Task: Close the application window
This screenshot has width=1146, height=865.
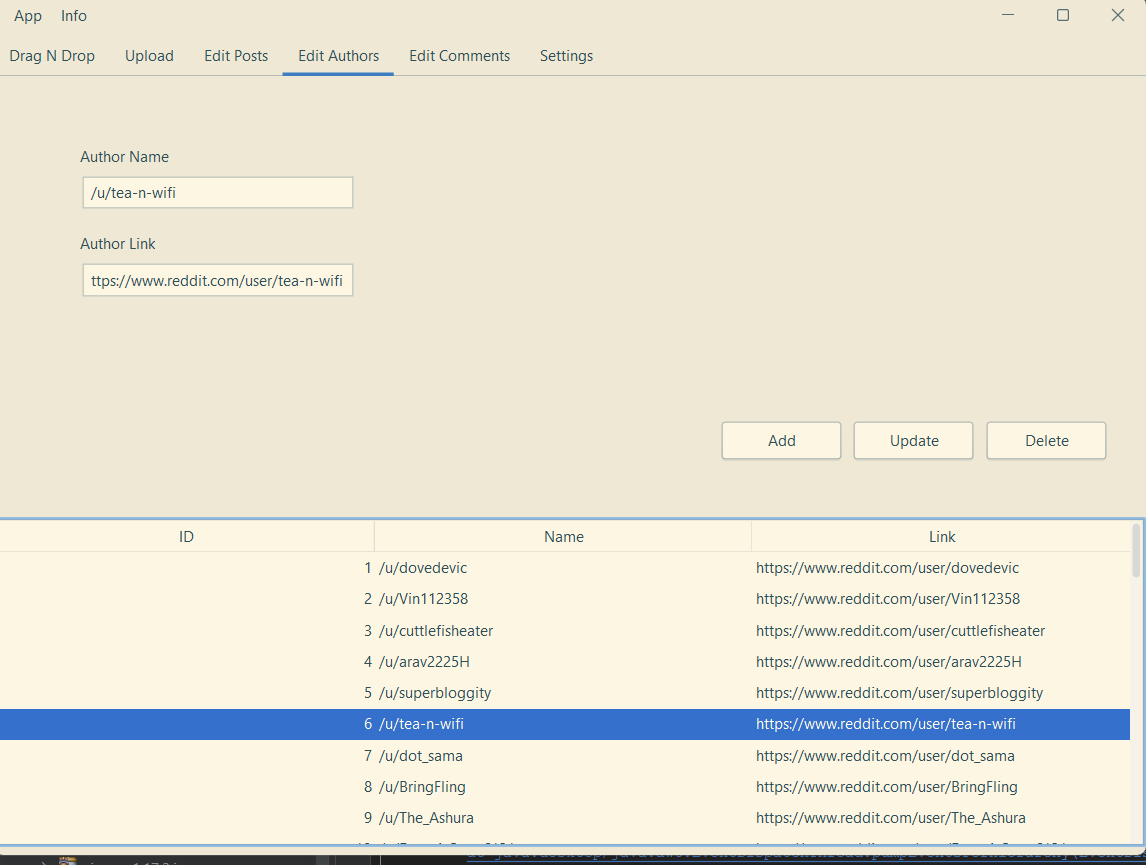Action: [x=1117, y=15]
